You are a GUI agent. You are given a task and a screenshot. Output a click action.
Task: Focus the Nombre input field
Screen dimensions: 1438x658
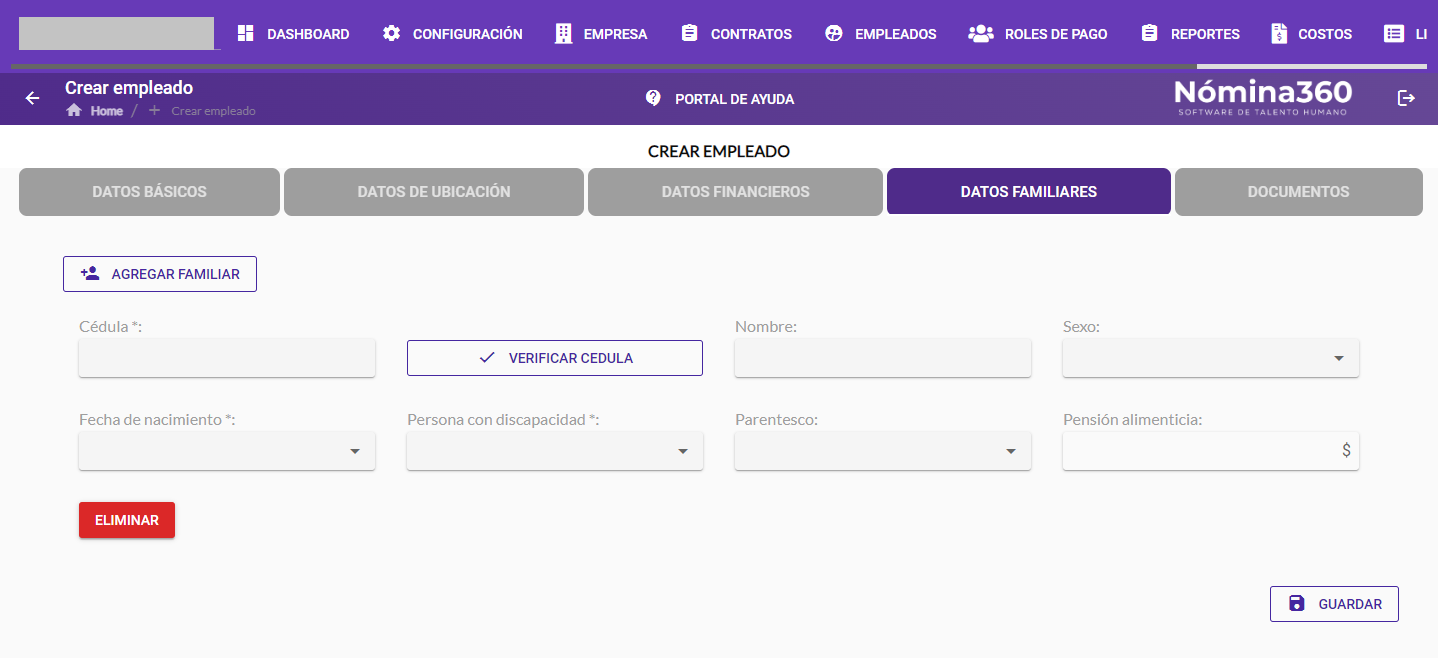(883, 358)
